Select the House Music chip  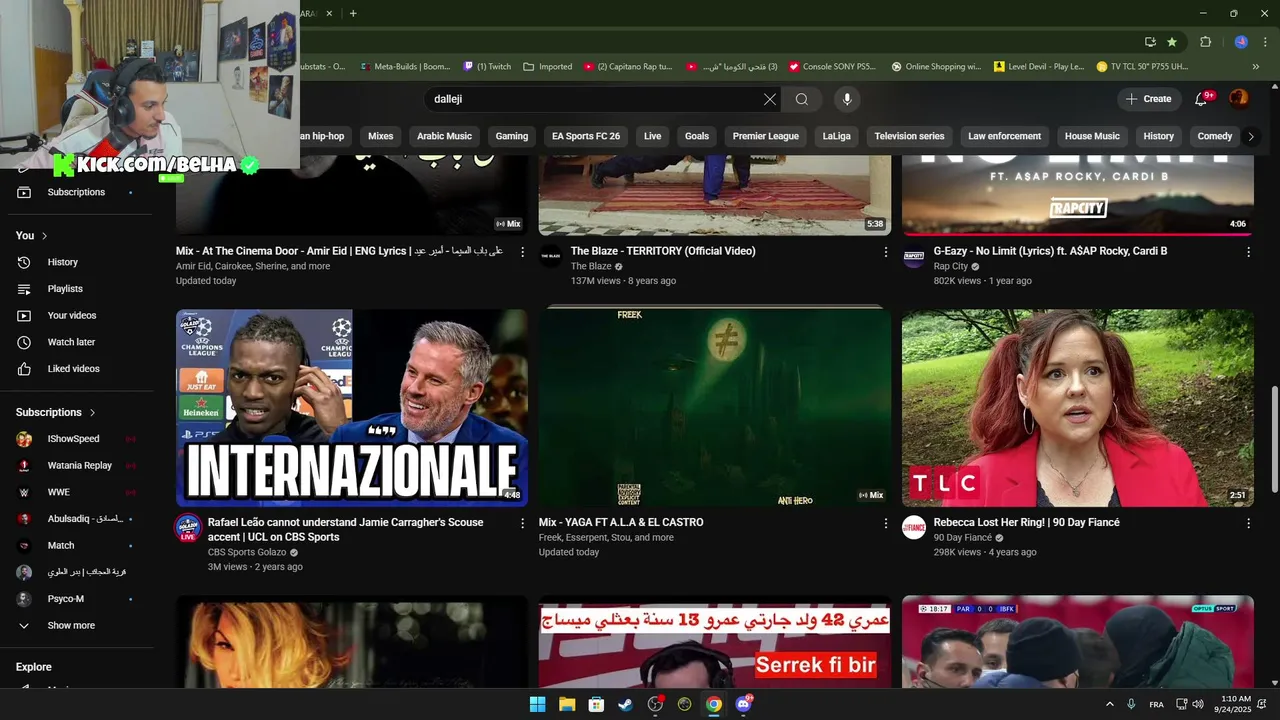pos(1092,136)
